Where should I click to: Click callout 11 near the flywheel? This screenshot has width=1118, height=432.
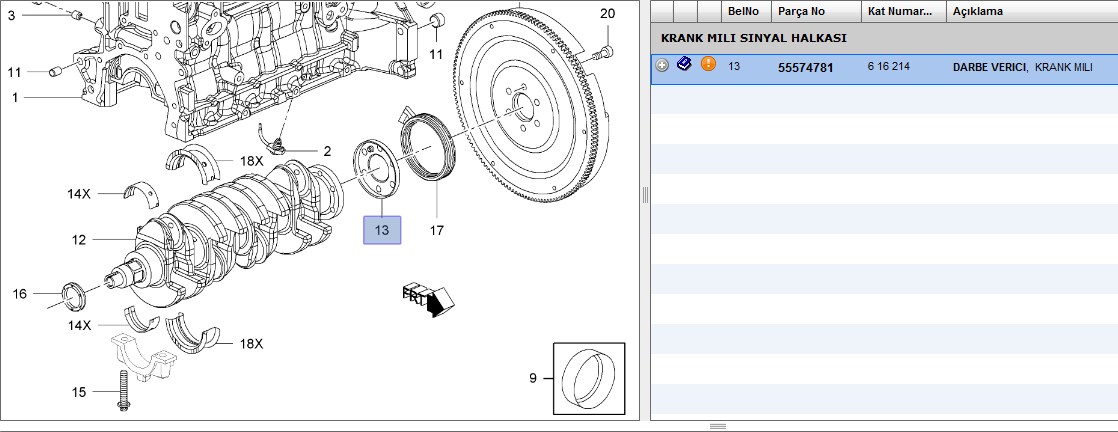coord(436,54)
